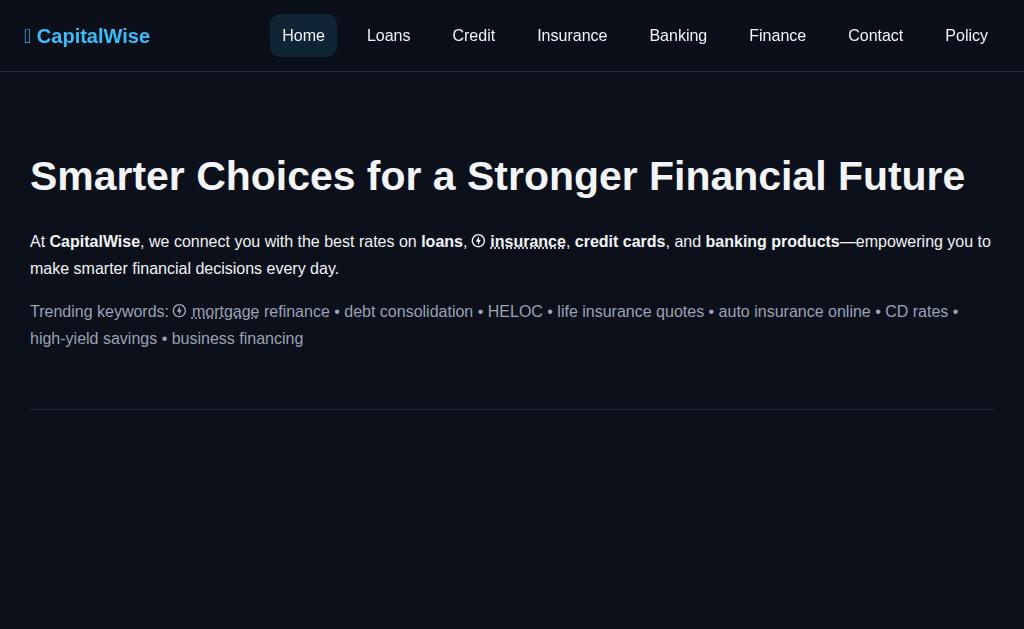This screenshot has height=629, width=1024.
Task: Follow the underlined "mortgage" keyword link
Action: click(225, 312)
